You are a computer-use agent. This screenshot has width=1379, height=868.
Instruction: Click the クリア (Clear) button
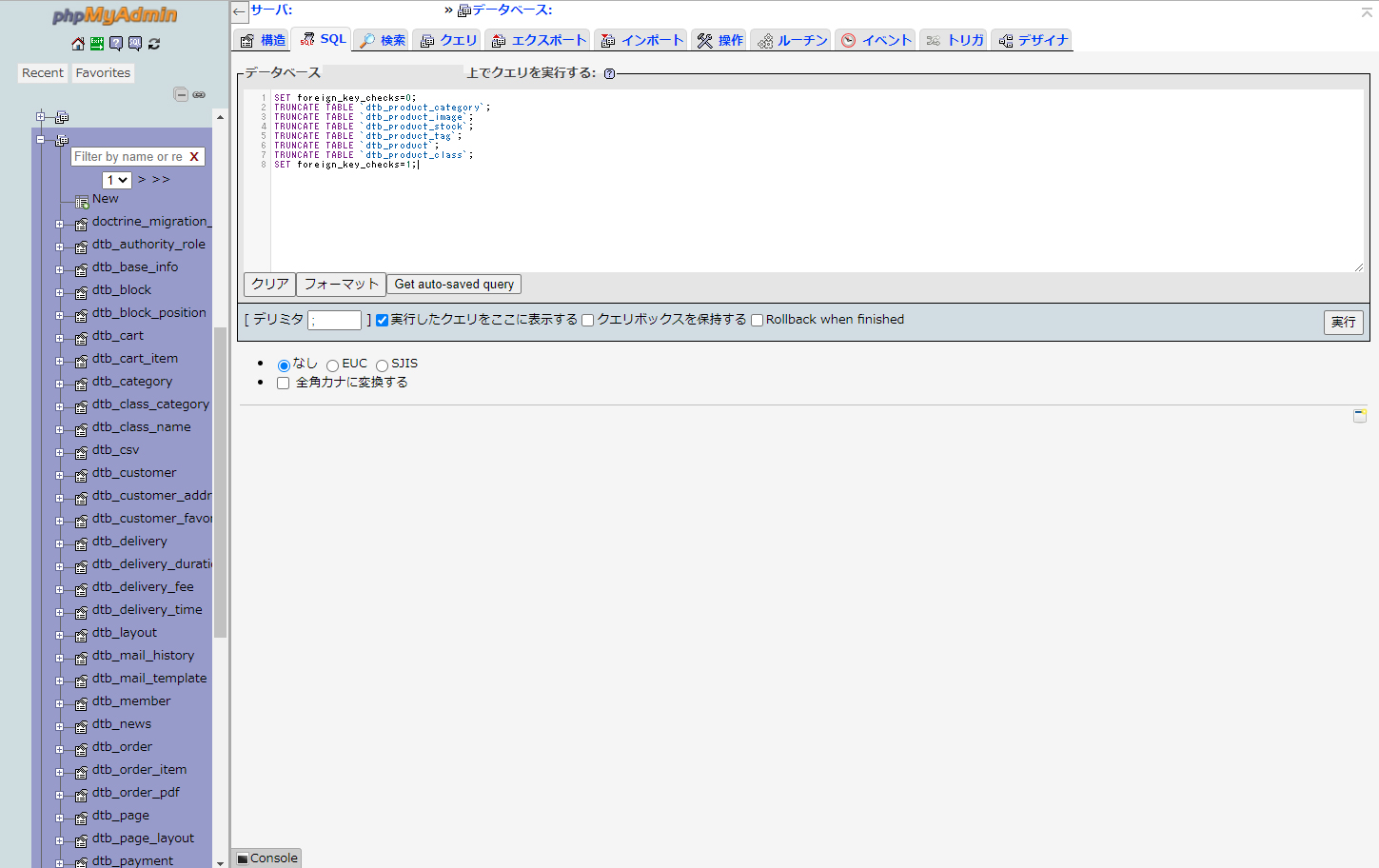pyautogui.click(x=270, y=285)
